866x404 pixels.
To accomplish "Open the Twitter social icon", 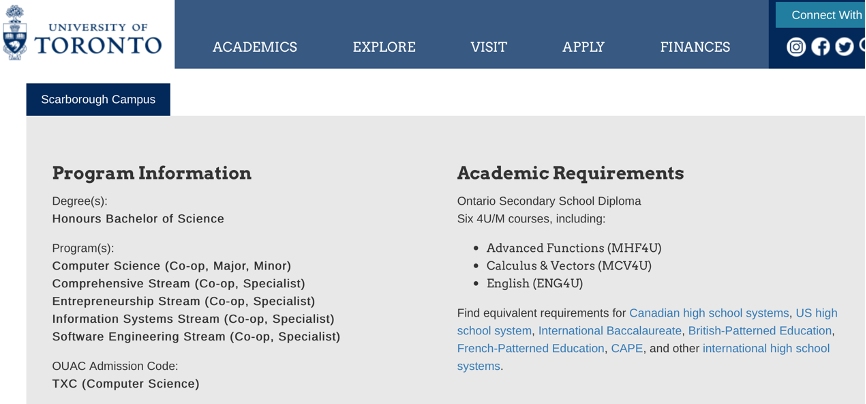I will coord(844,47).
